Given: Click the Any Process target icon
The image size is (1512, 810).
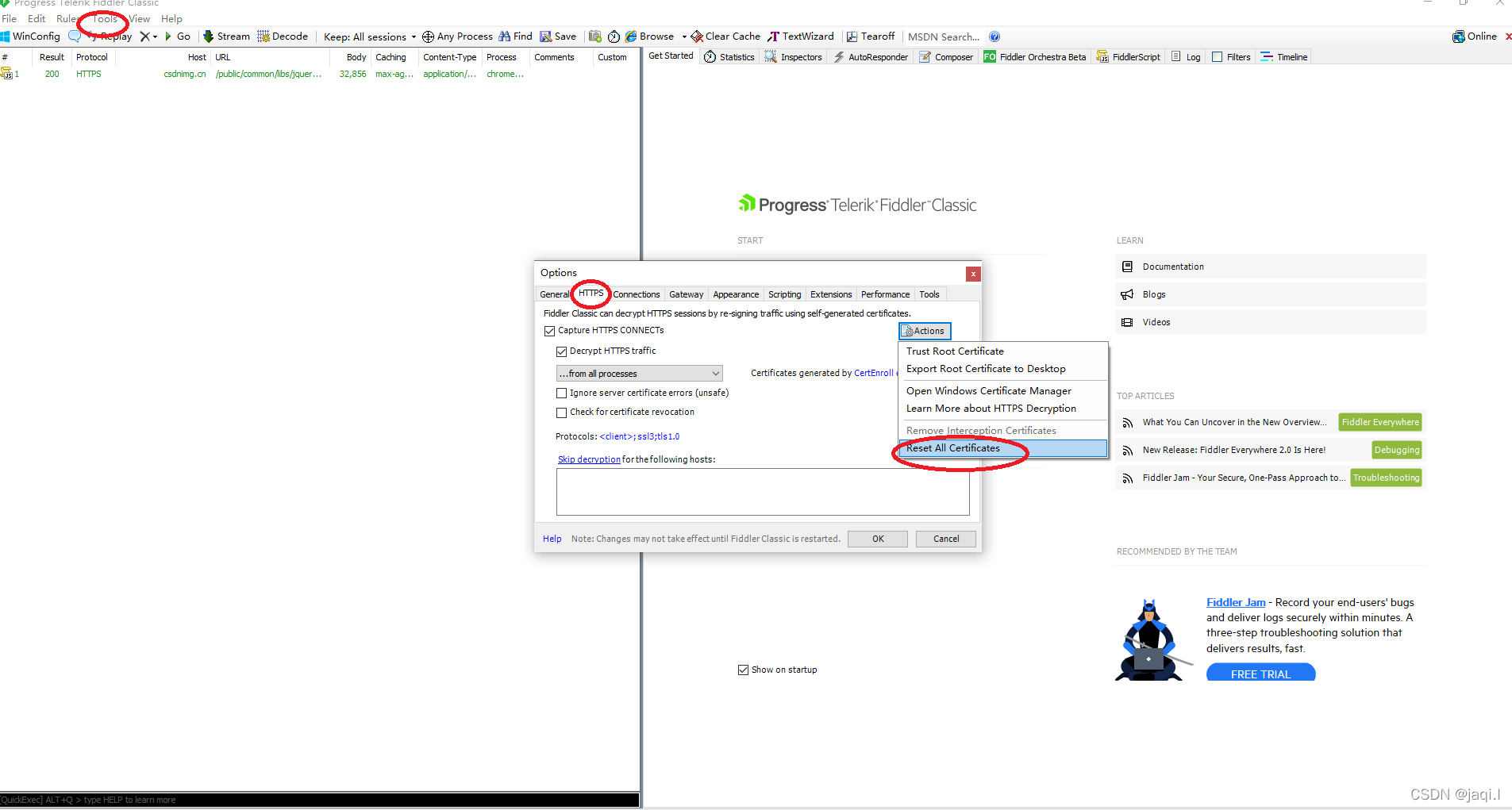Looking at the screenshot, I should click(x=428, y=36).
